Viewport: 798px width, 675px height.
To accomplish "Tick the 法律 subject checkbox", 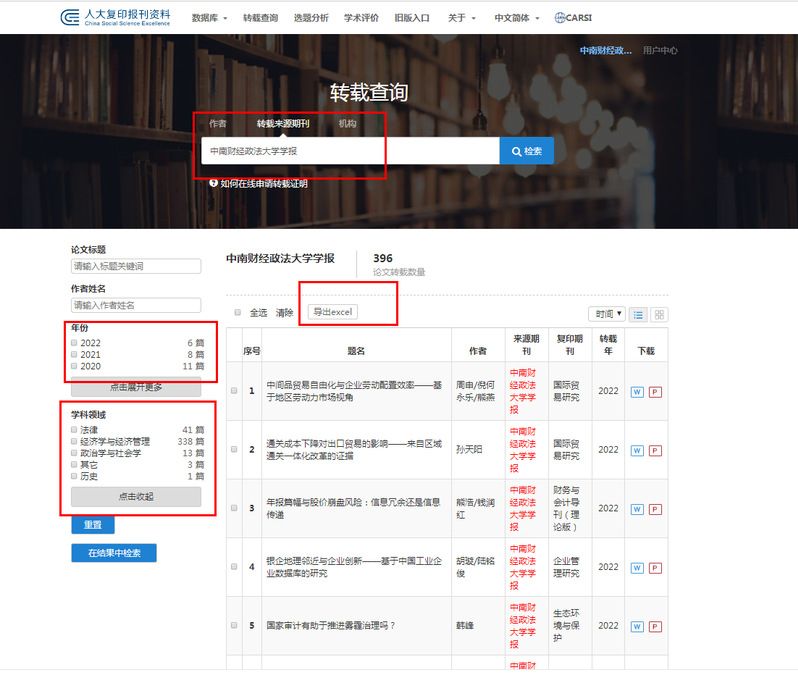I will 75,430.
